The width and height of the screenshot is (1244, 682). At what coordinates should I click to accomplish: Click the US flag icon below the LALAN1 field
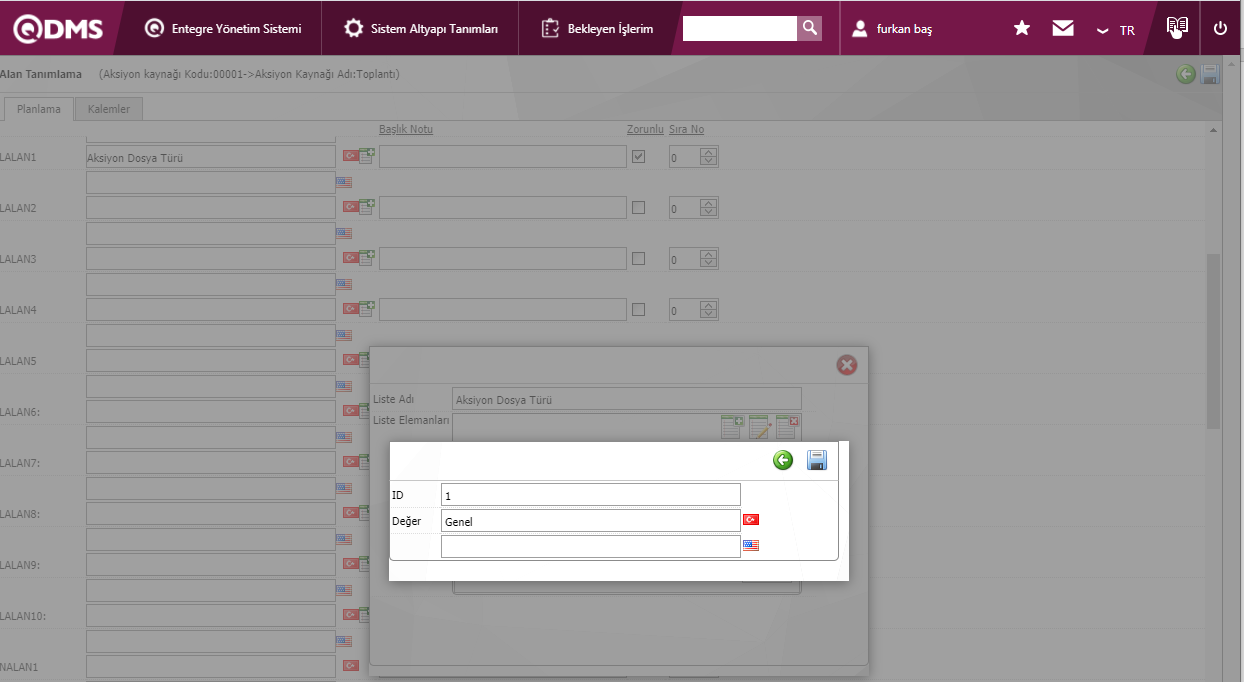point(344,182)
